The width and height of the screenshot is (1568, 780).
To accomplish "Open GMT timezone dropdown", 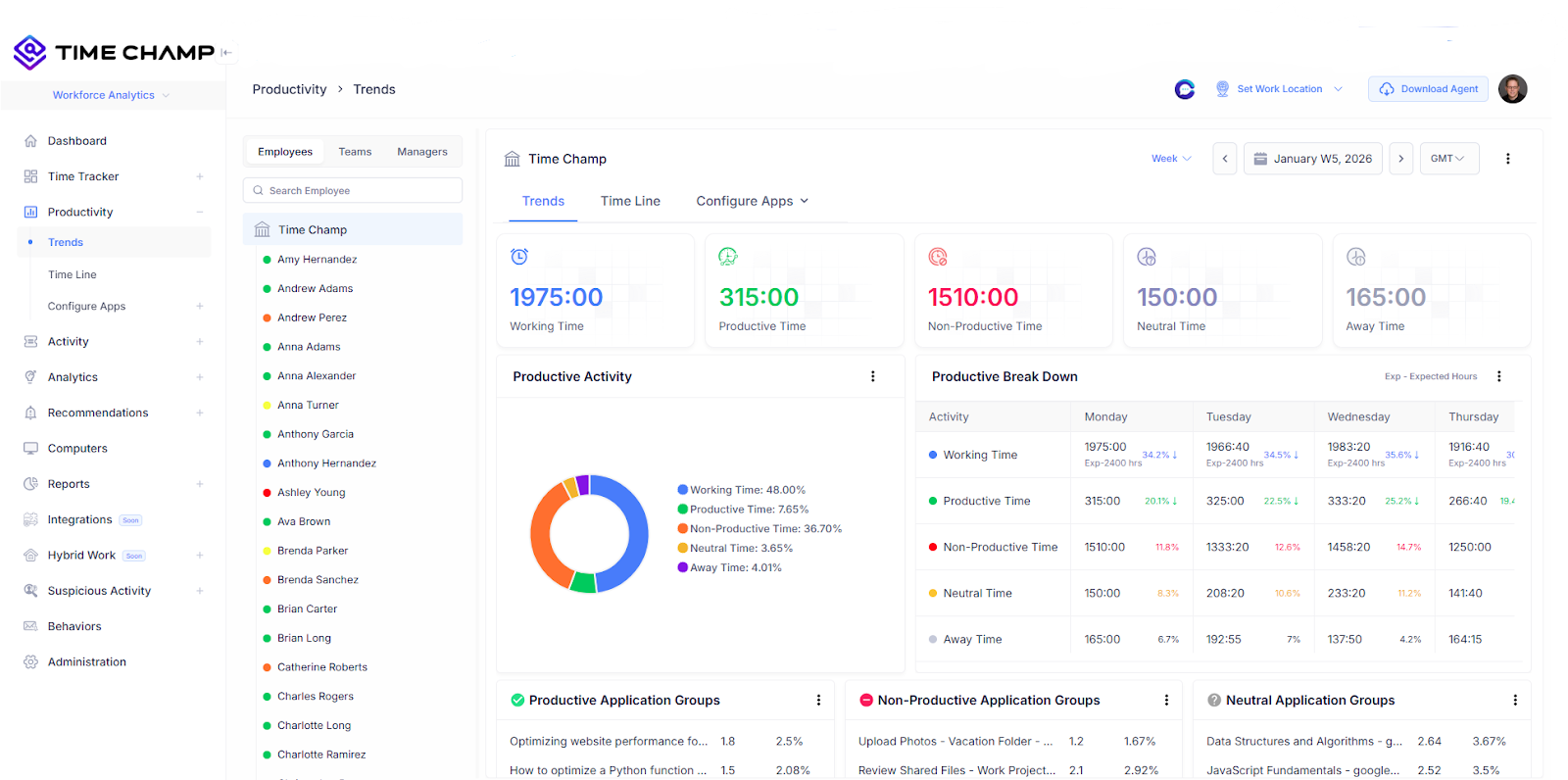I will pyautogui.click(x=1448, y=159).
